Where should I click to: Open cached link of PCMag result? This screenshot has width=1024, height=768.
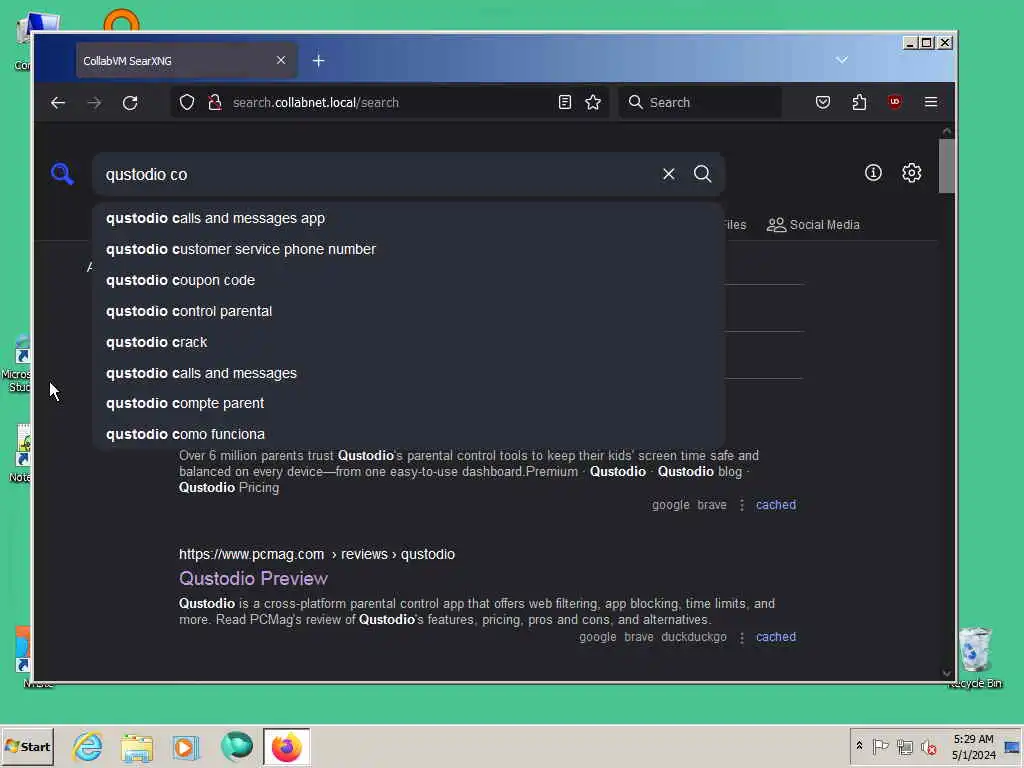click(776, 637)
